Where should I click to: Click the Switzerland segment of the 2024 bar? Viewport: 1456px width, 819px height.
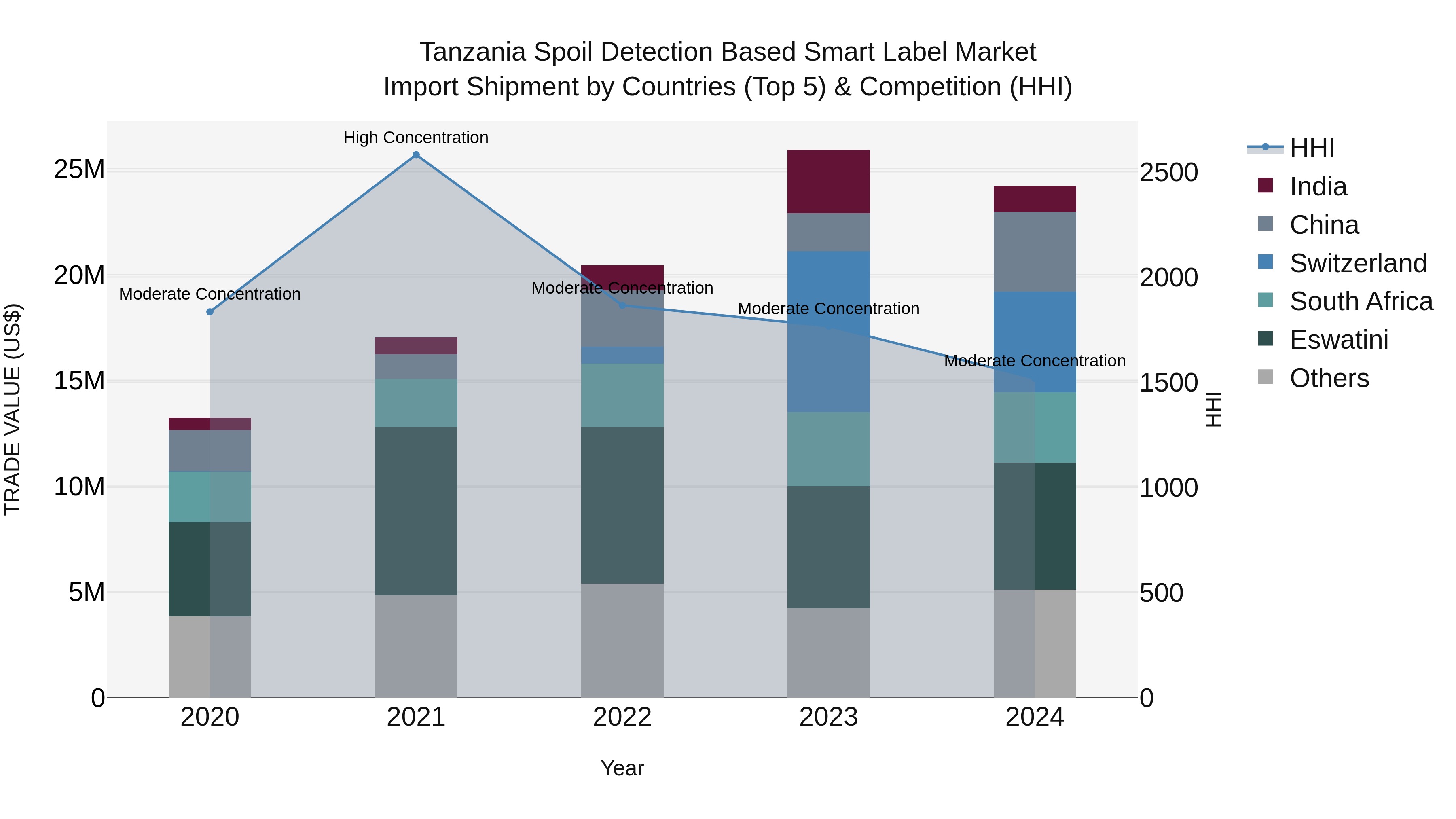1035,342
